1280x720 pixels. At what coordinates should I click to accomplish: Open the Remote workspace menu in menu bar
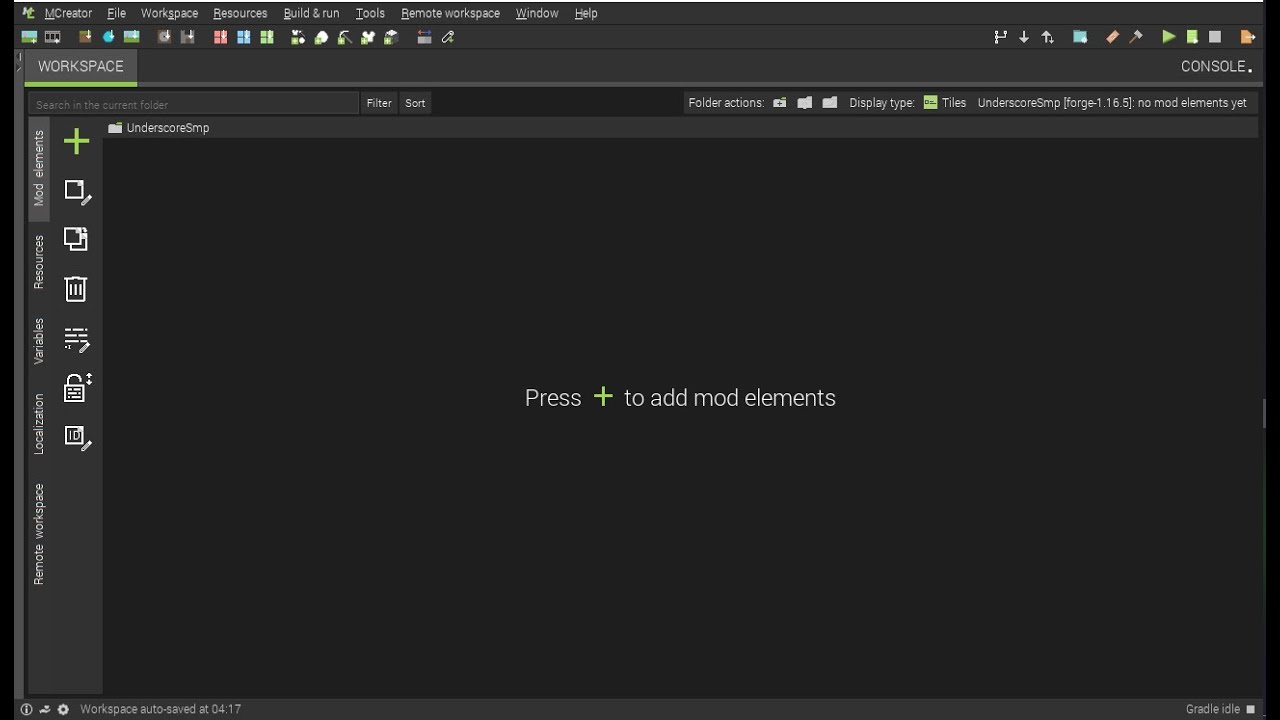coord(450,13)
